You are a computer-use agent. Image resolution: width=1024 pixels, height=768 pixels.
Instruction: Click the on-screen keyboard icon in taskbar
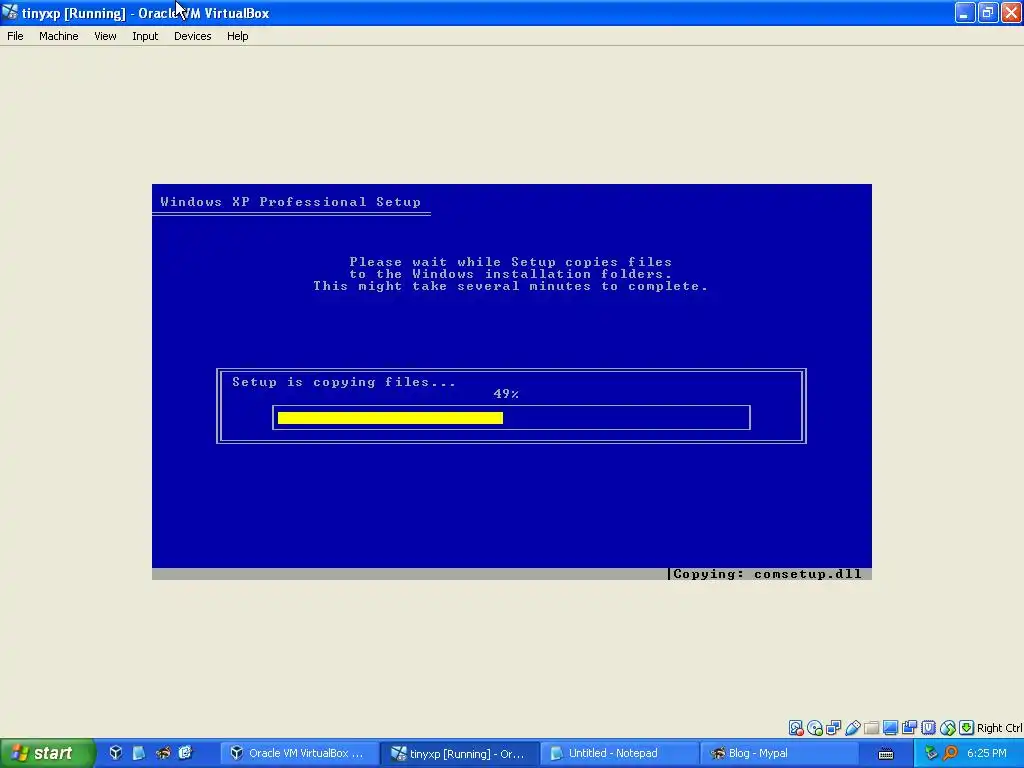886,754
